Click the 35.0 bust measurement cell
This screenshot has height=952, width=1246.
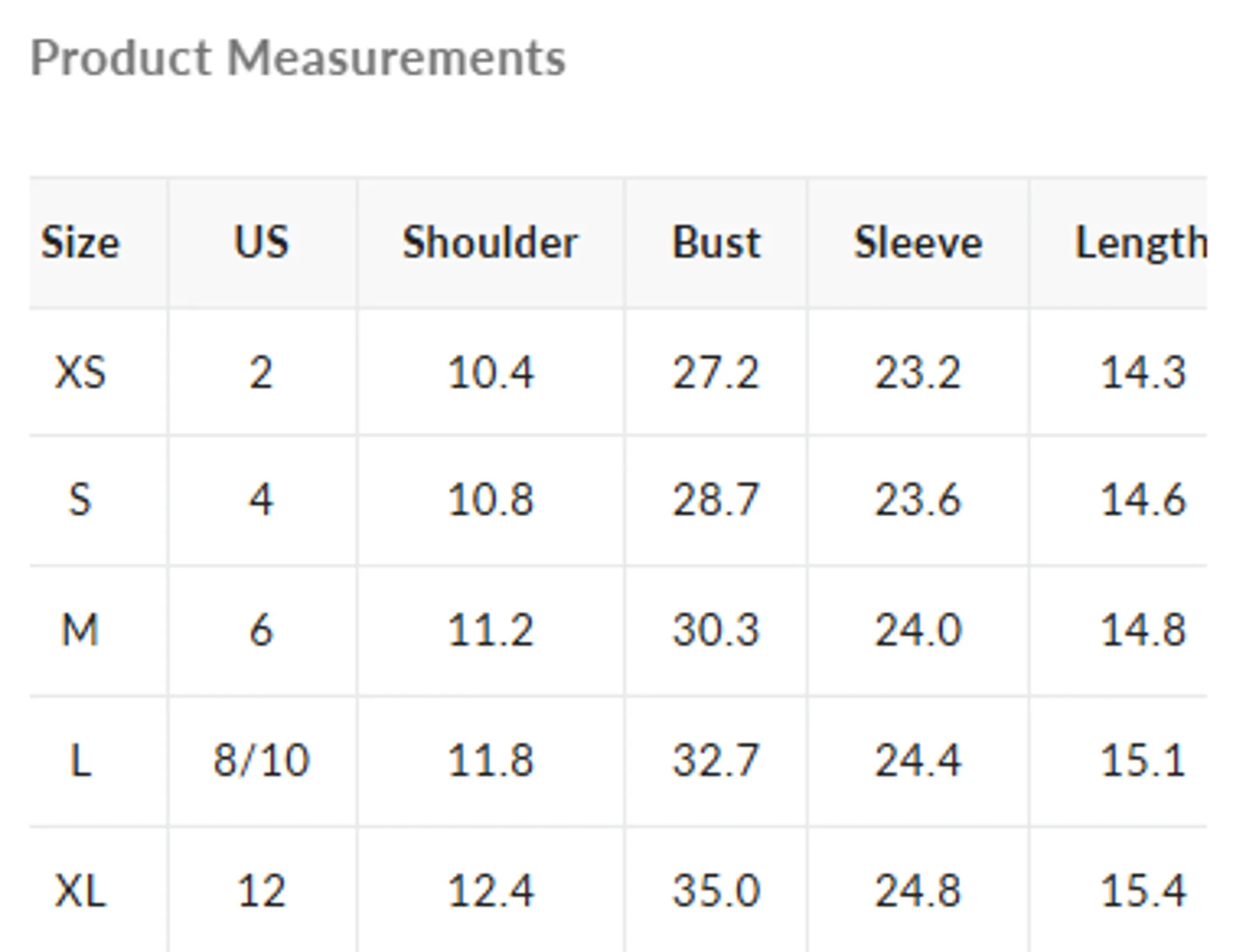(x=716, y=891)
